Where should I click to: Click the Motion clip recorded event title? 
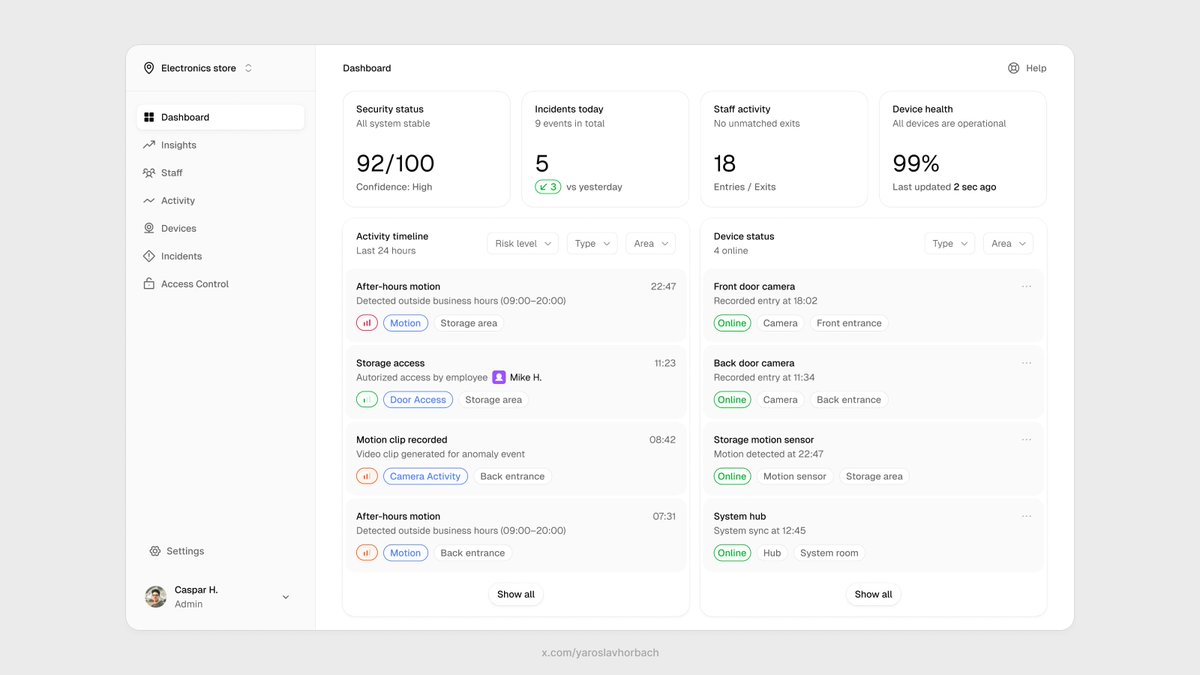(x=402, y=439)
